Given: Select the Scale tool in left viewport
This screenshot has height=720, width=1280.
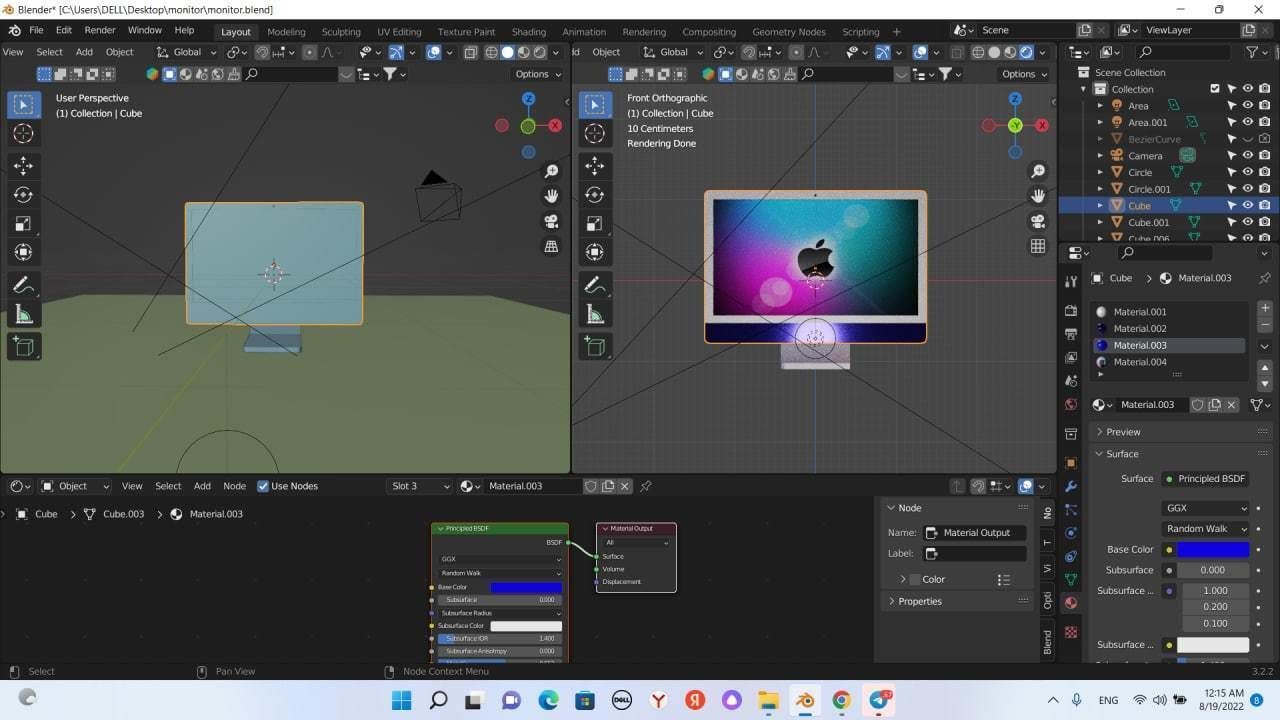Looking at the screenshot, I should [x=24, y=223].
